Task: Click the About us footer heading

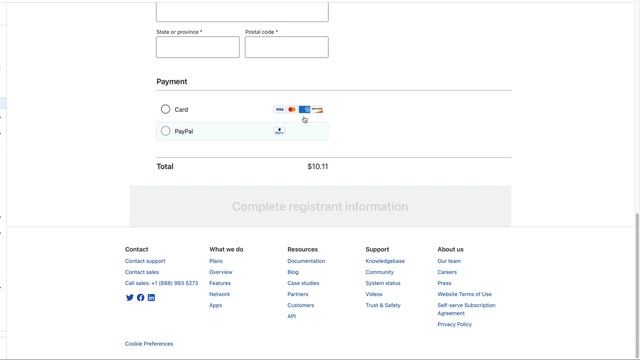Action: (x=450, y=249)
